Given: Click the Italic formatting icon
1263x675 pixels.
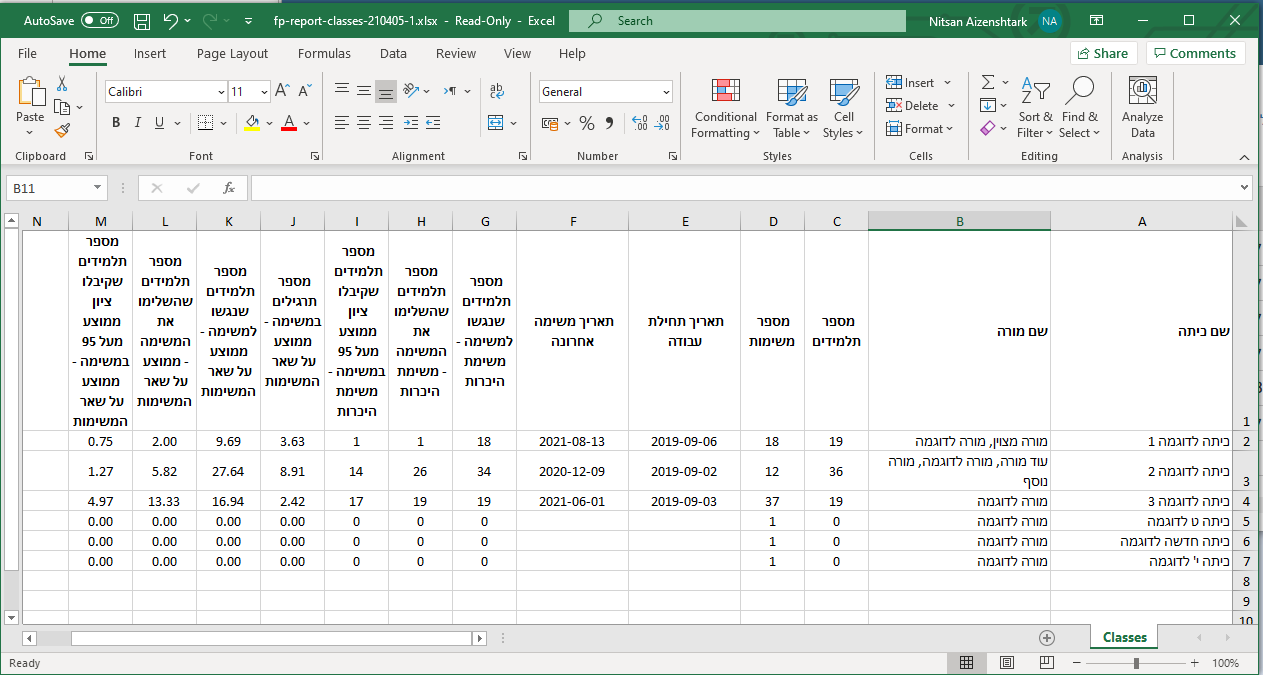Looking at the screenshot, I should click(138, 123).
